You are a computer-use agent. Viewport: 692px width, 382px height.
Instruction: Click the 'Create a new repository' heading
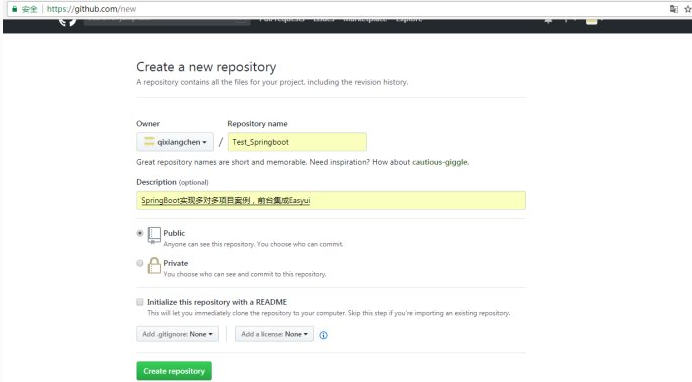click(x=206, y=67)
